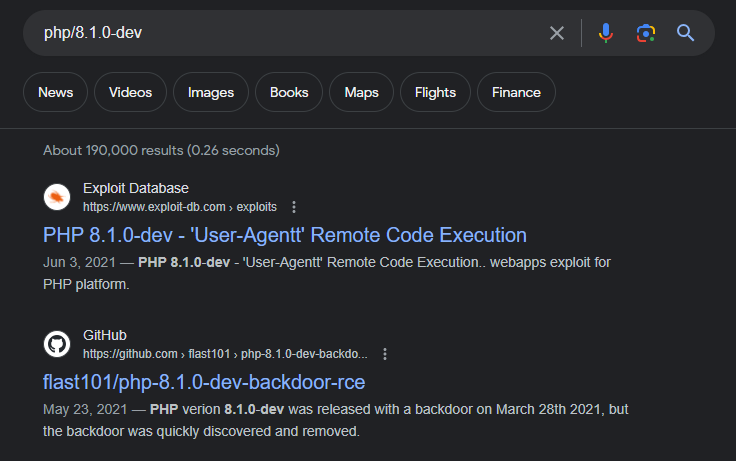Open more options for Exploit Database result

(x=294, y=207)
